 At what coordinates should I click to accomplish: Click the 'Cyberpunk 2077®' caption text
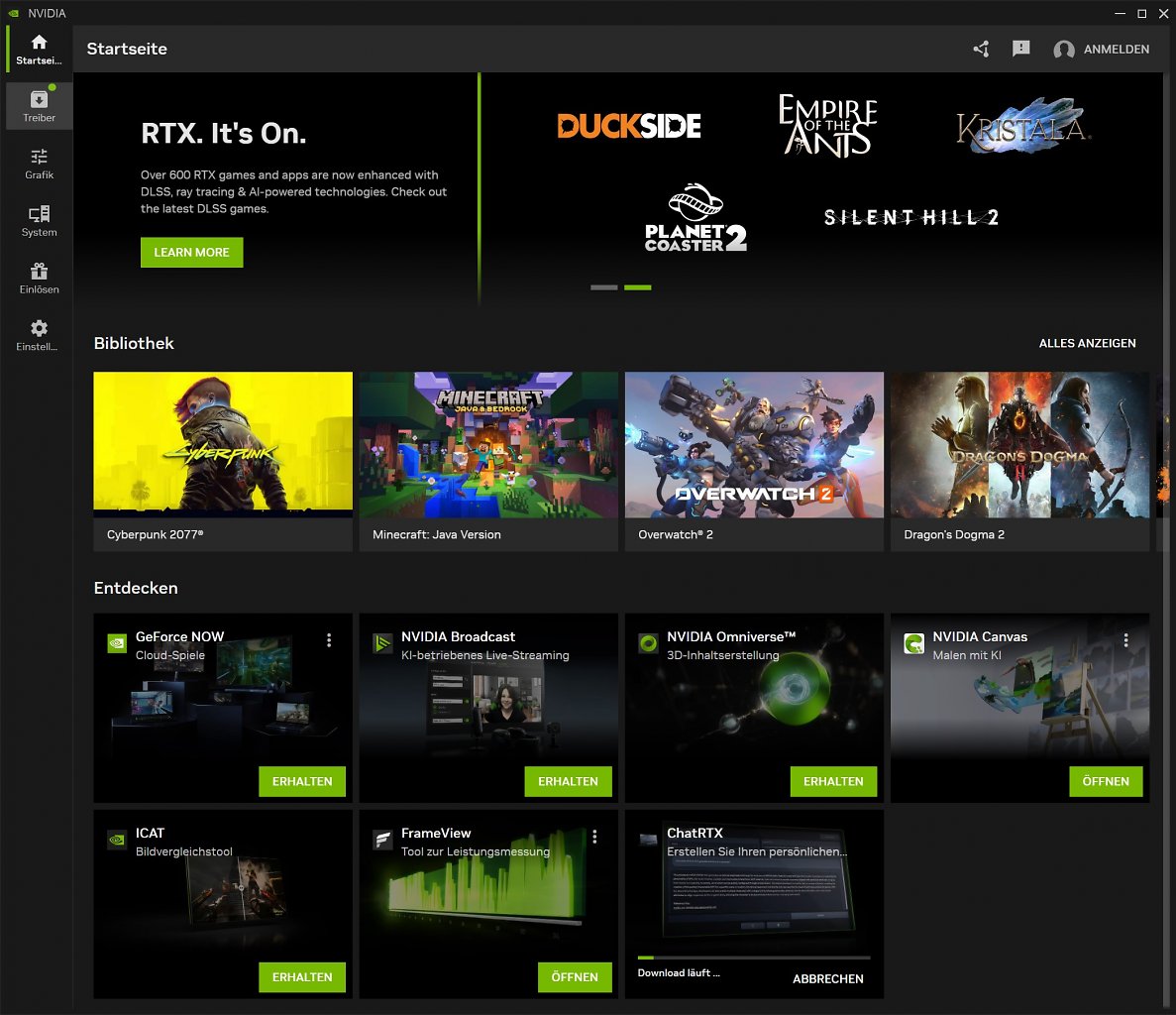coord(156,535)
